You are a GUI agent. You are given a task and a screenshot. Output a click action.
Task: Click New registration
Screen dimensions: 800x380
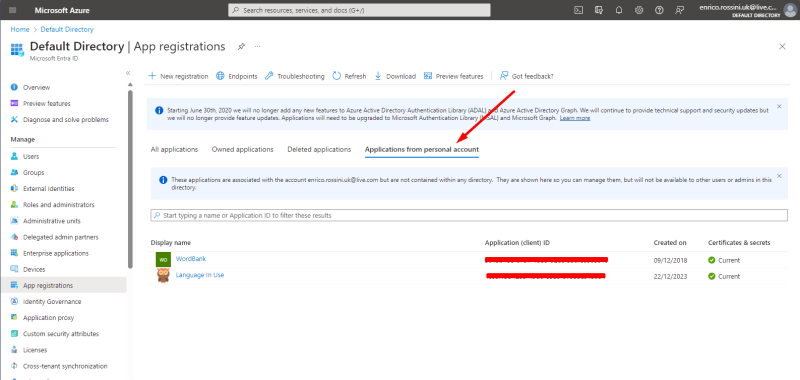[x=178, y=76]
